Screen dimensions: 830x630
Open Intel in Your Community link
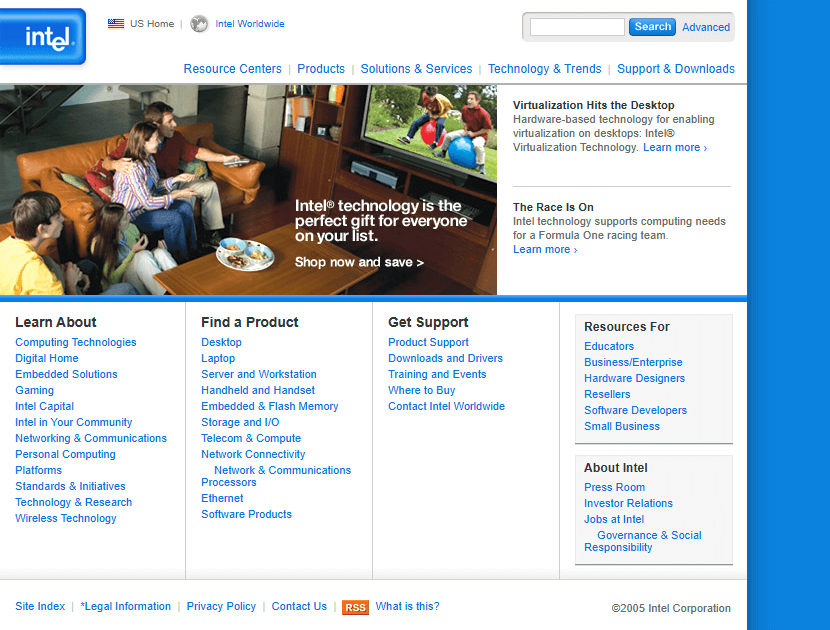(74, 422)
